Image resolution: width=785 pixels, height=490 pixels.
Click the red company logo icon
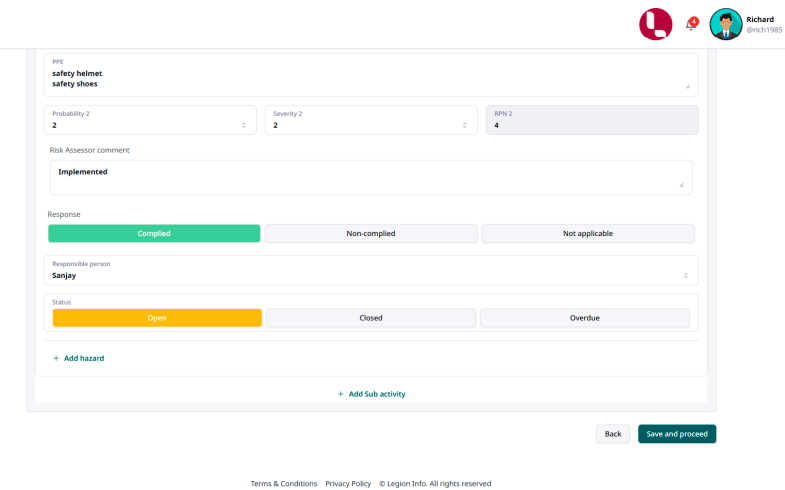point(656,24)
